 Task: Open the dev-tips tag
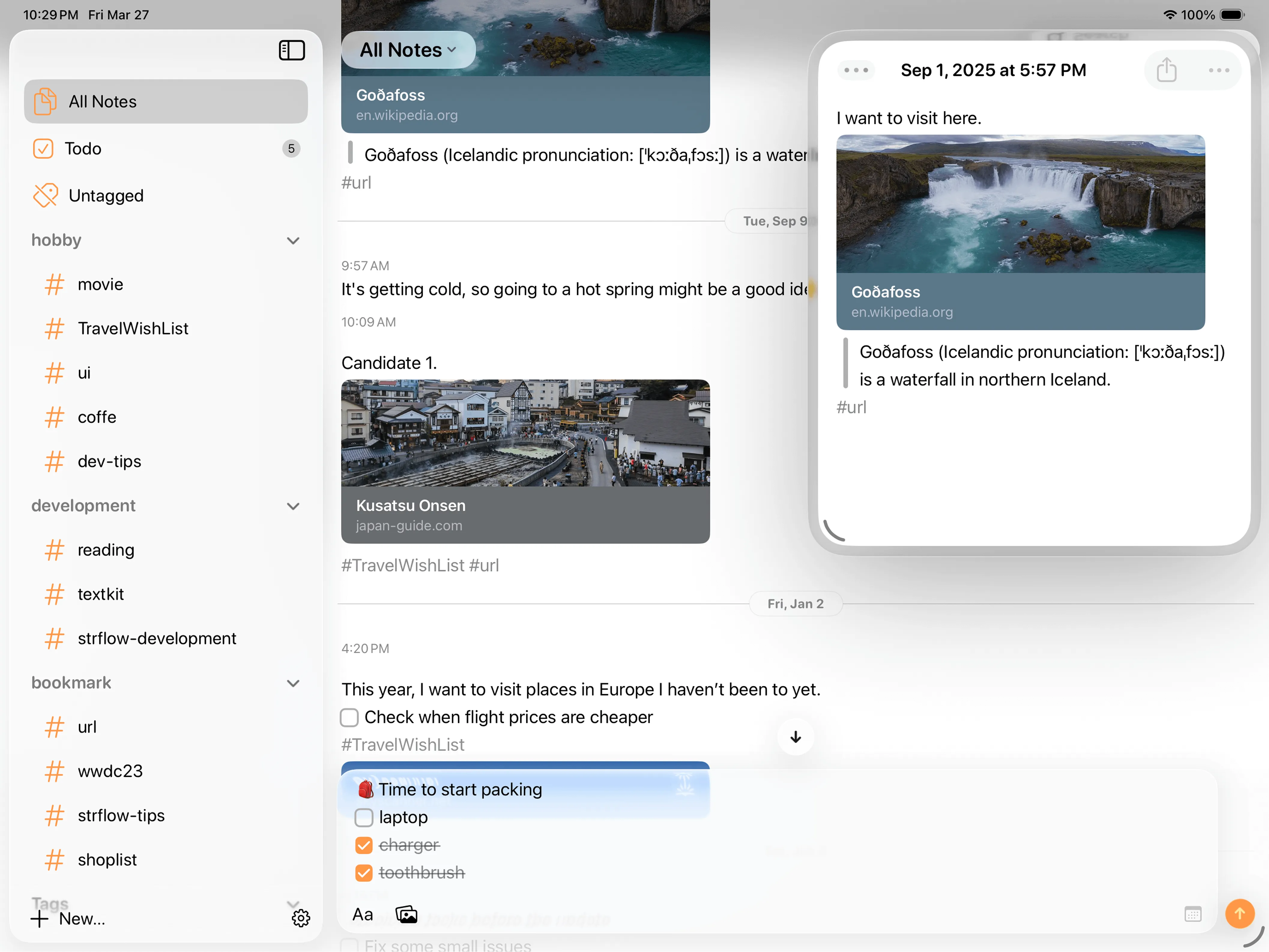pyautogui.click(x=166, y=461)
